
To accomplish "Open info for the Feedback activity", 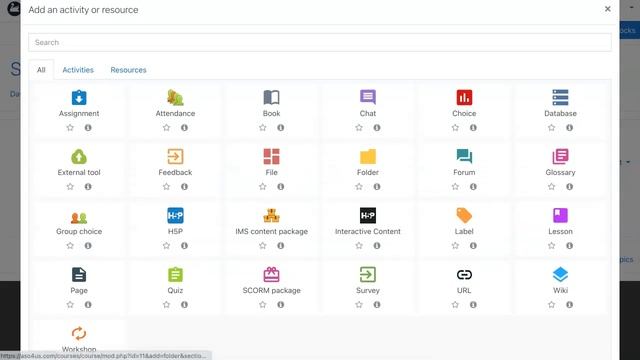I will pos(184,187).
